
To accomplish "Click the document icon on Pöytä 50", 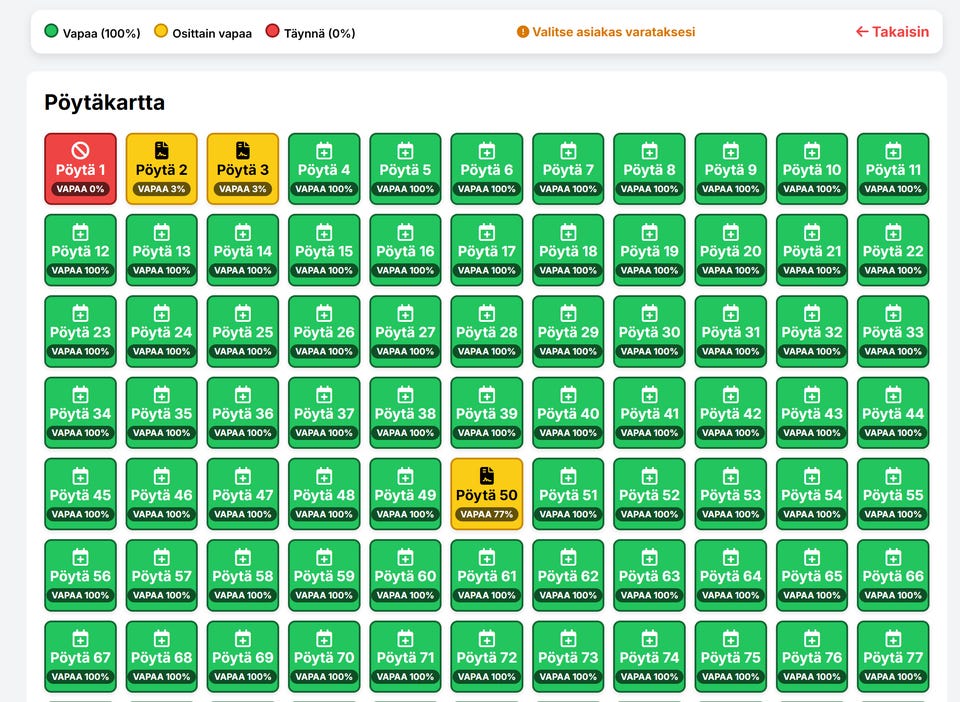I will coord(487,476).
